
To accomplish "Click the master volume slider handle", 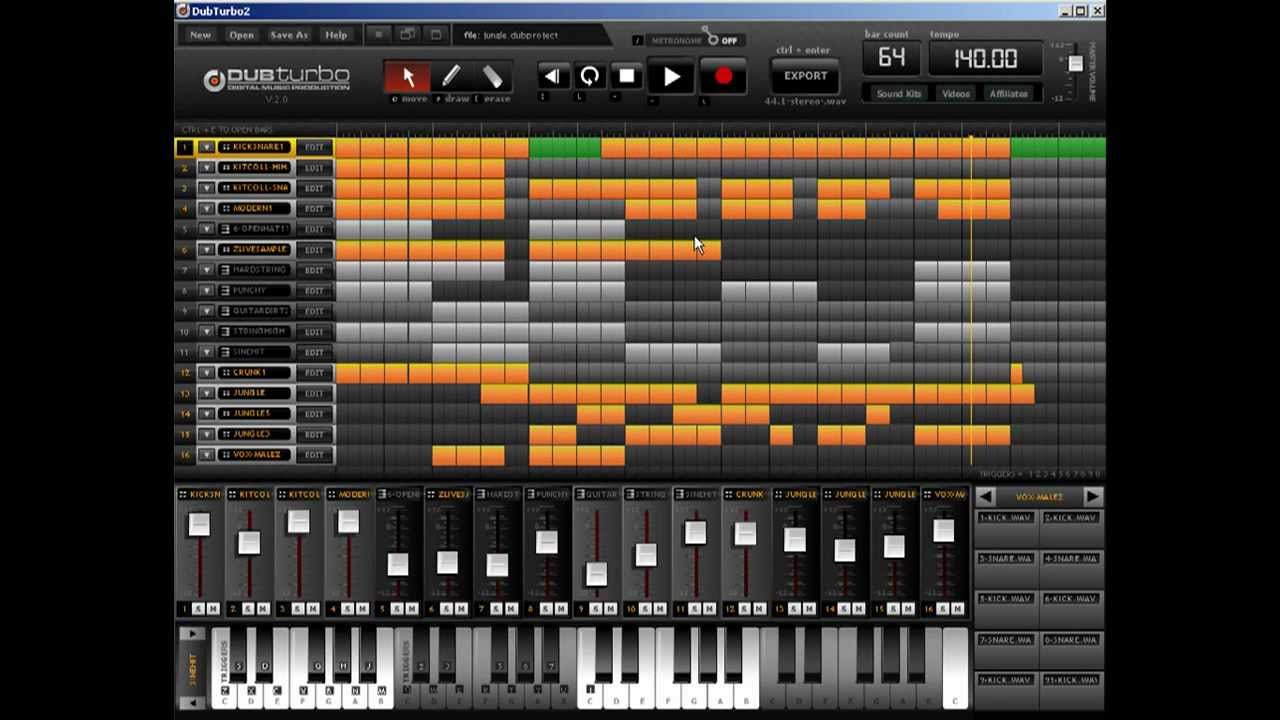I will tap(1075, 63).
